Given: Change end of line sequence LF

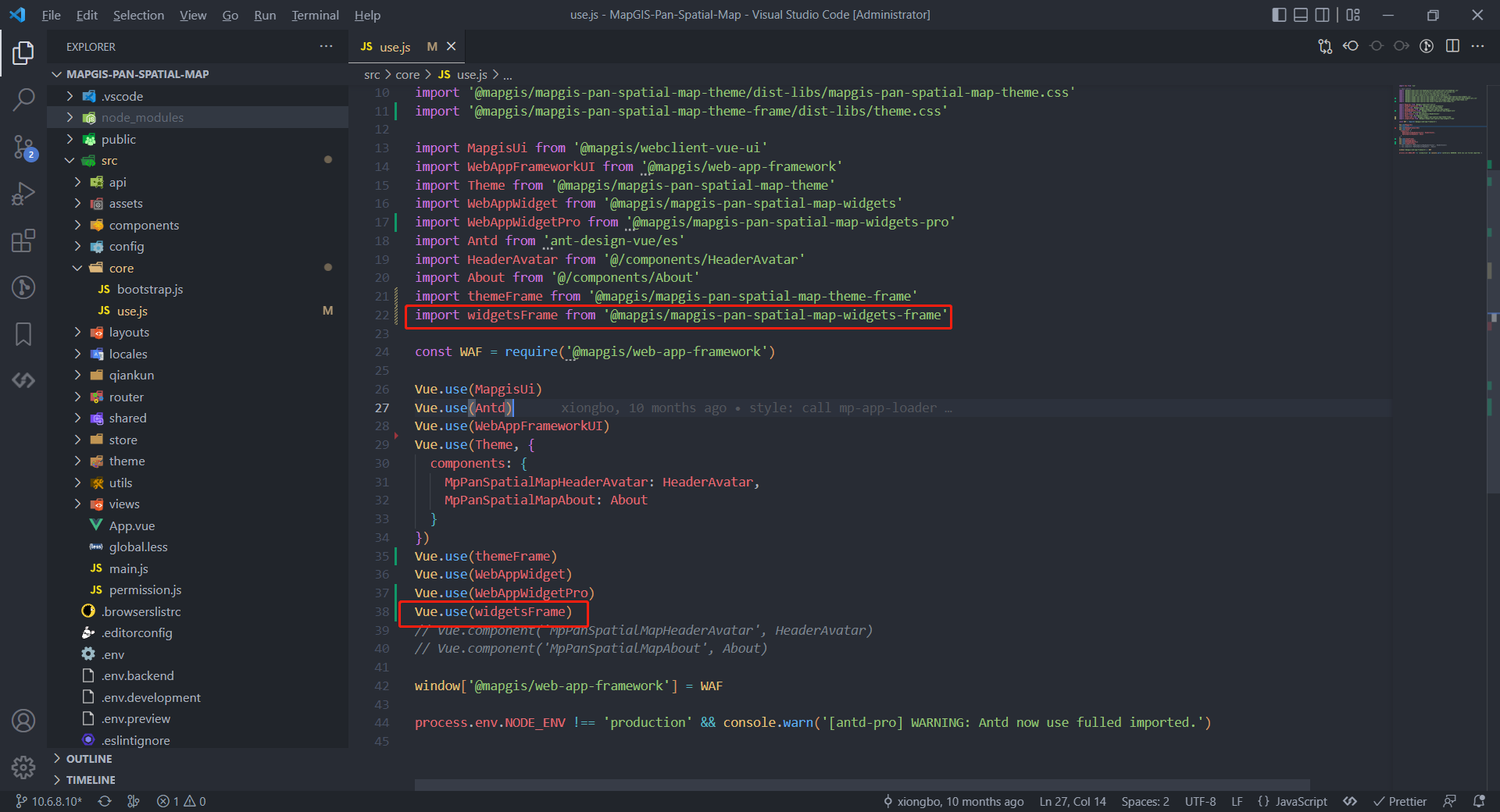Looking at the screenshot, I should tap(1237, 801).
